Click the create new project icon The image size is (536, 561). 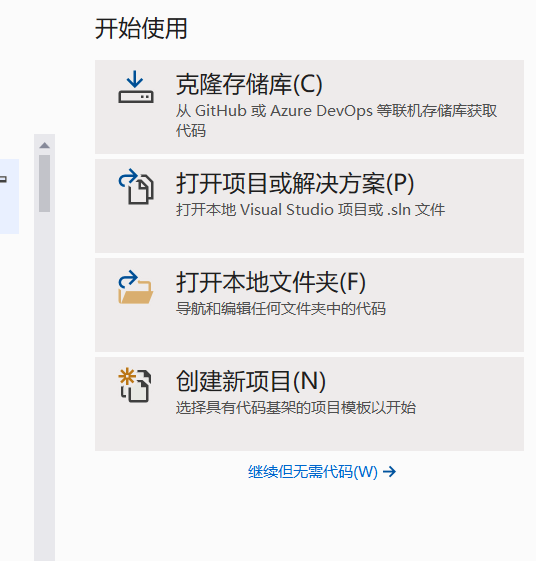pos(135,385)
